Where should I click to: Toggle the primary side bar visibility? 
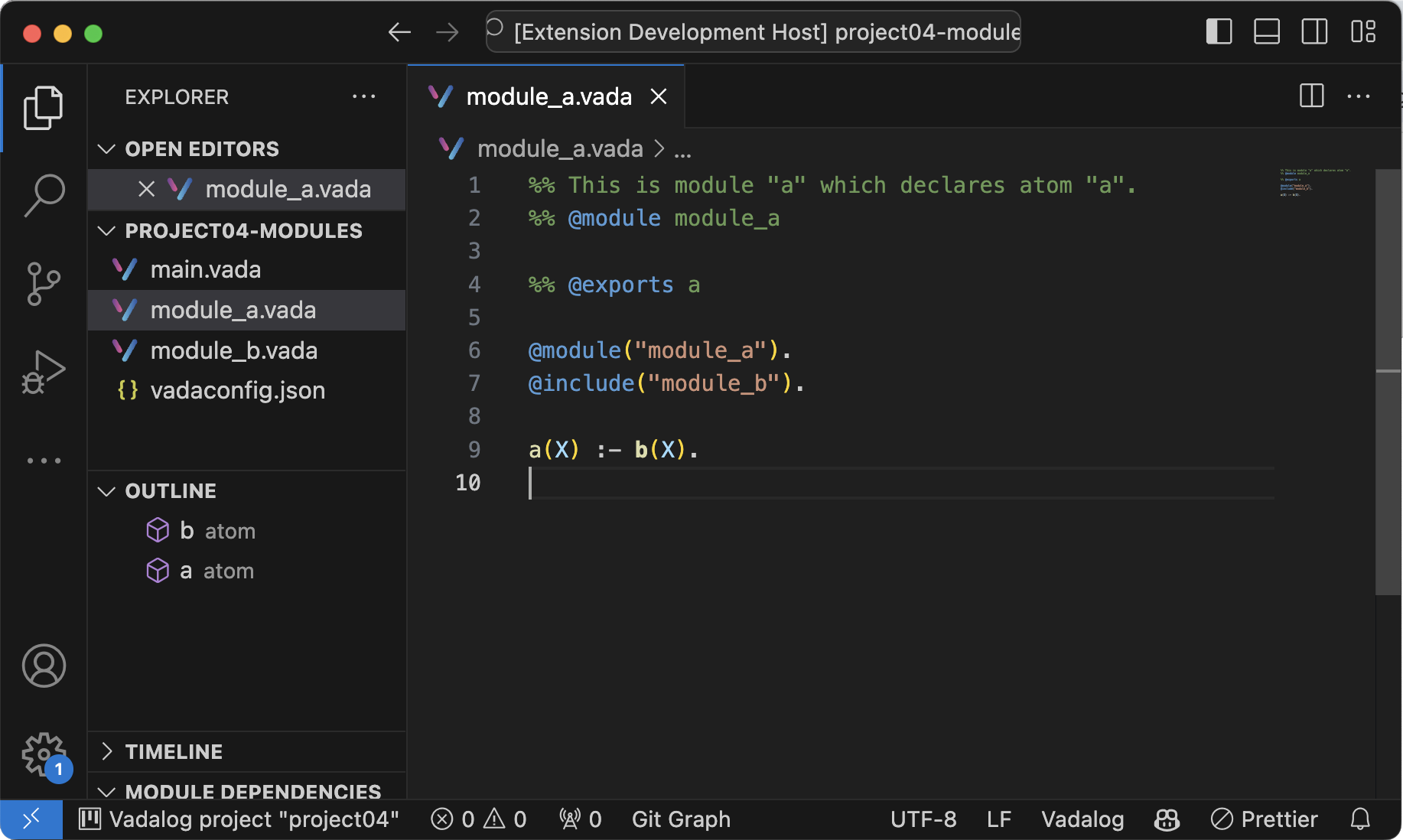coord(1219,32)
